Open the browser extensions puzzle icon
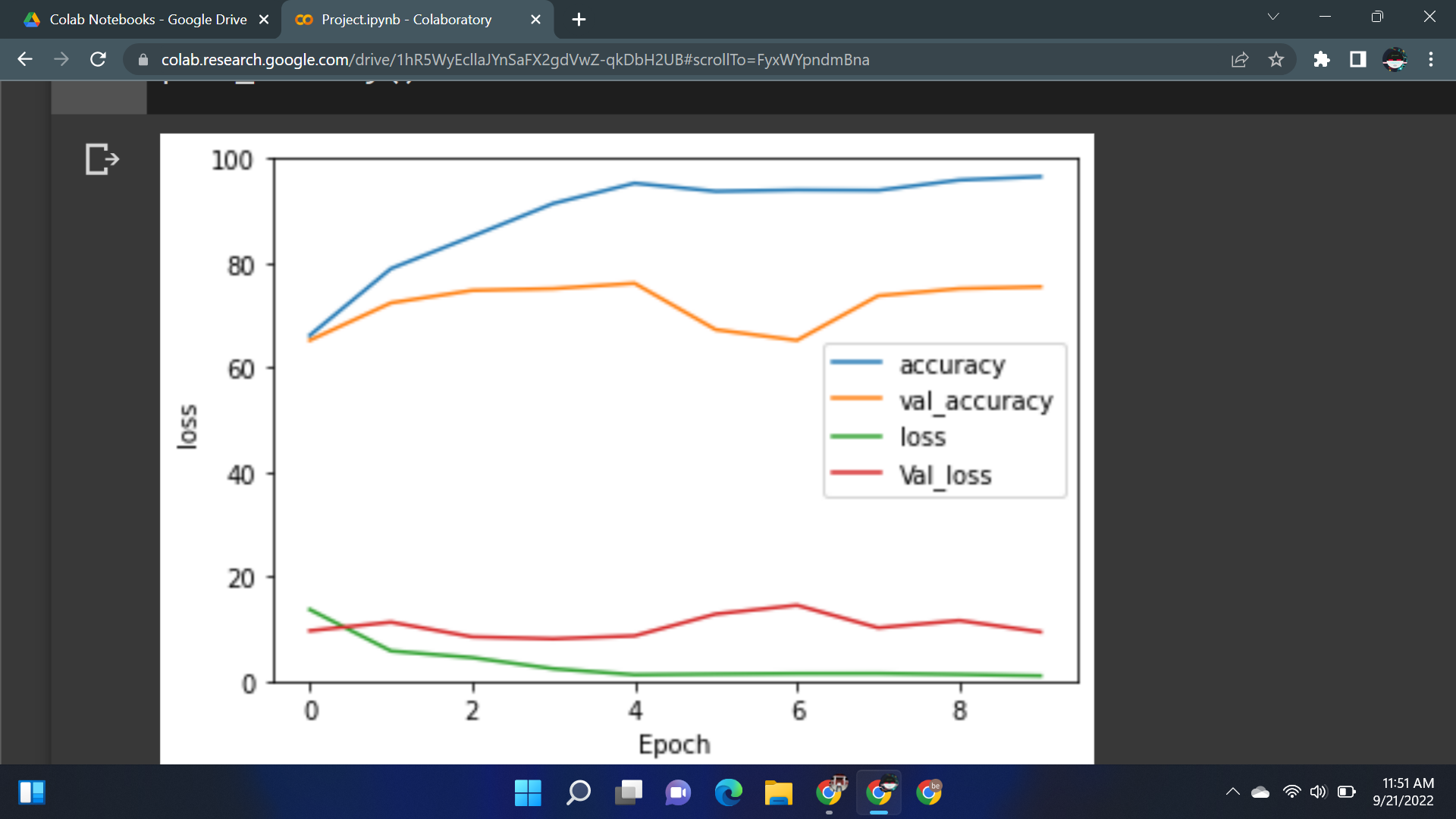1456x819 pixels. (x=1322, y=59)
